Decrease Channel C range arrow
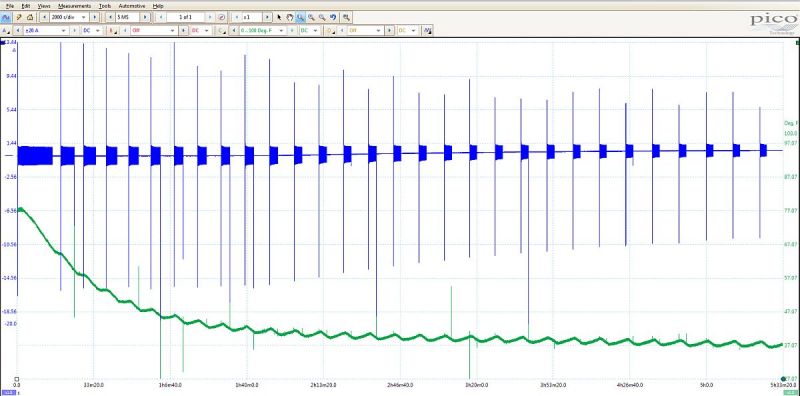The image size is (800, 396). point(234,31)
